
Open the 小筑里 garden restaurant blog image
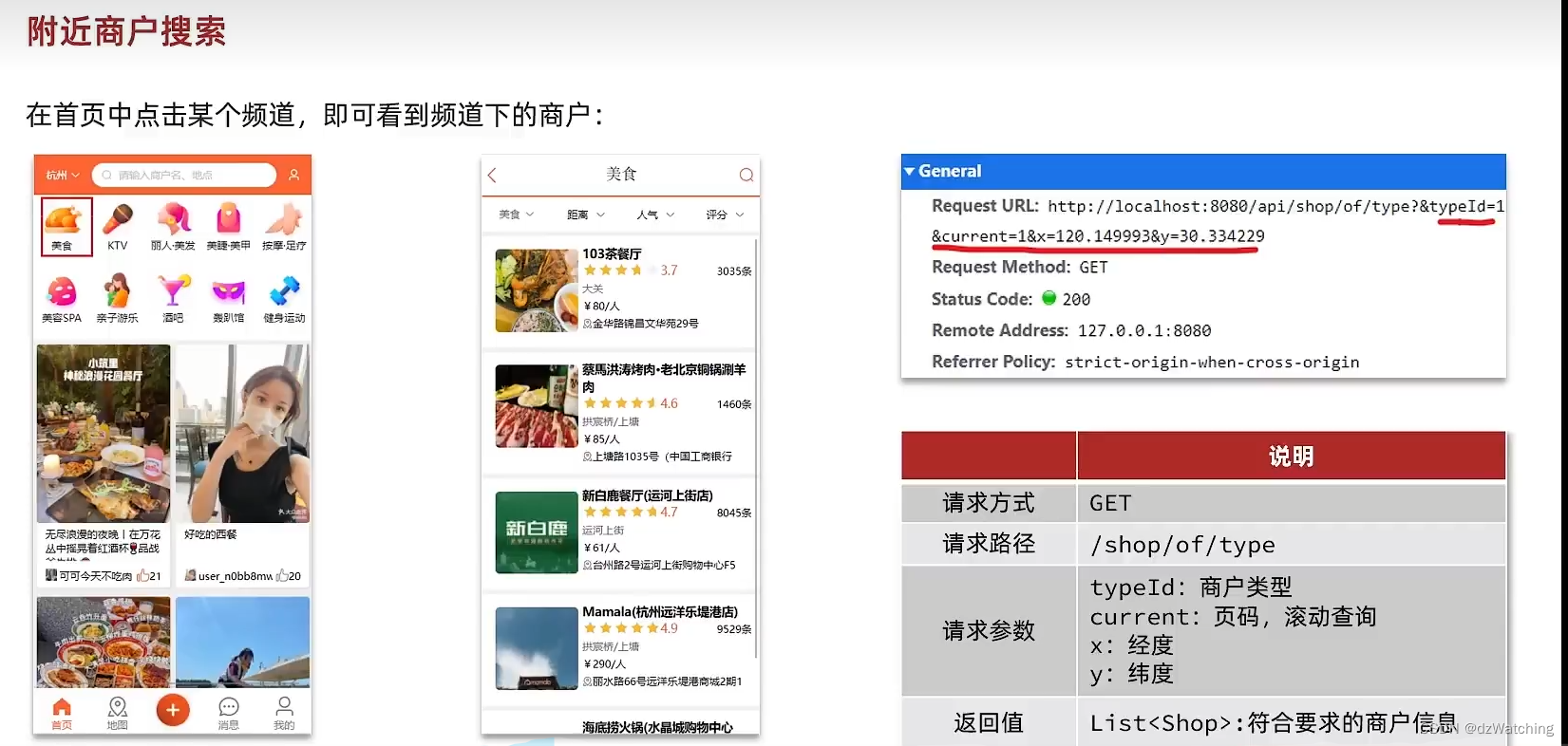pos(104,434)
